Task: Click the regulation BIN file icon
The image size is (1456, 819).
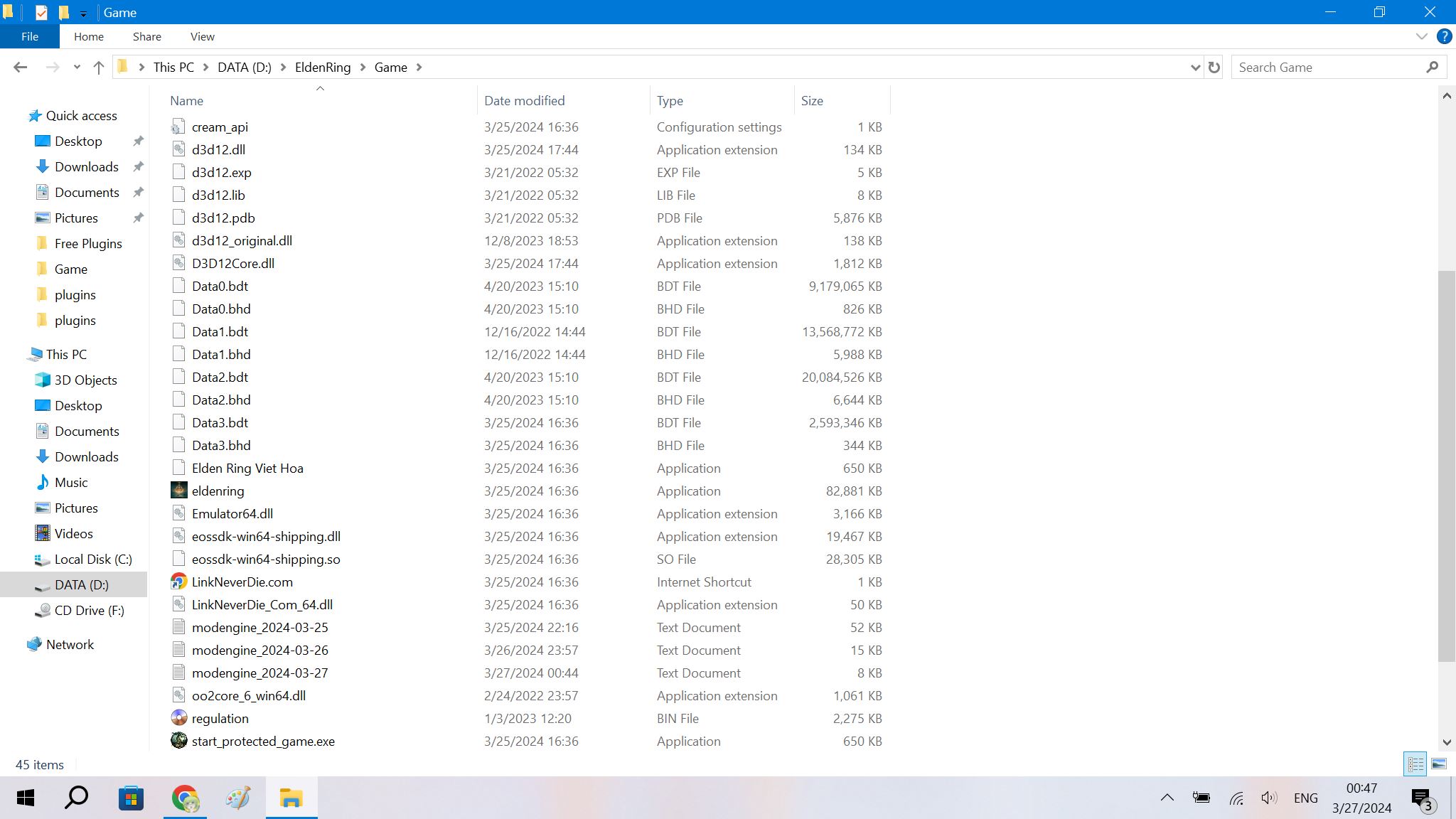Action: coord(179,718)
